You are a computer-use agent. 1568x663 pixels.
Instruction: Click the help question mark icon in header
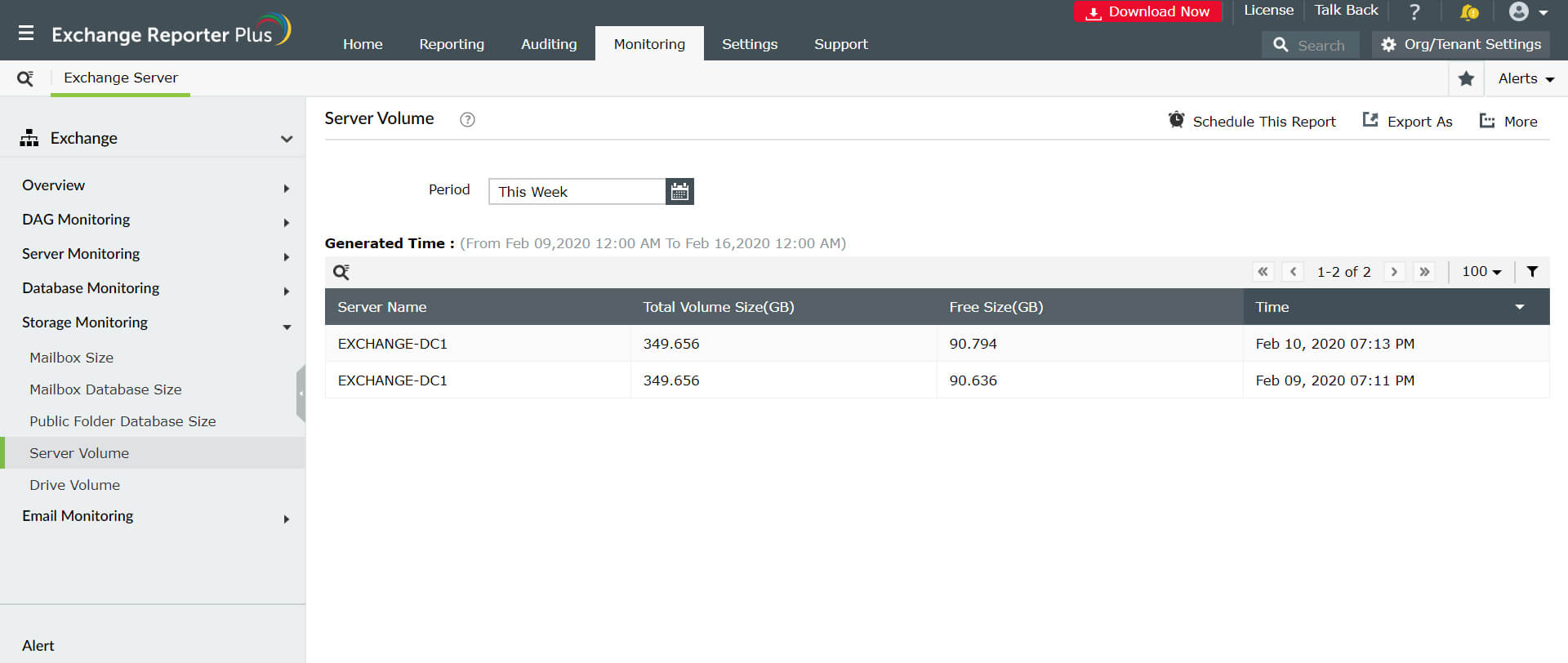(x=1414, y=11)
